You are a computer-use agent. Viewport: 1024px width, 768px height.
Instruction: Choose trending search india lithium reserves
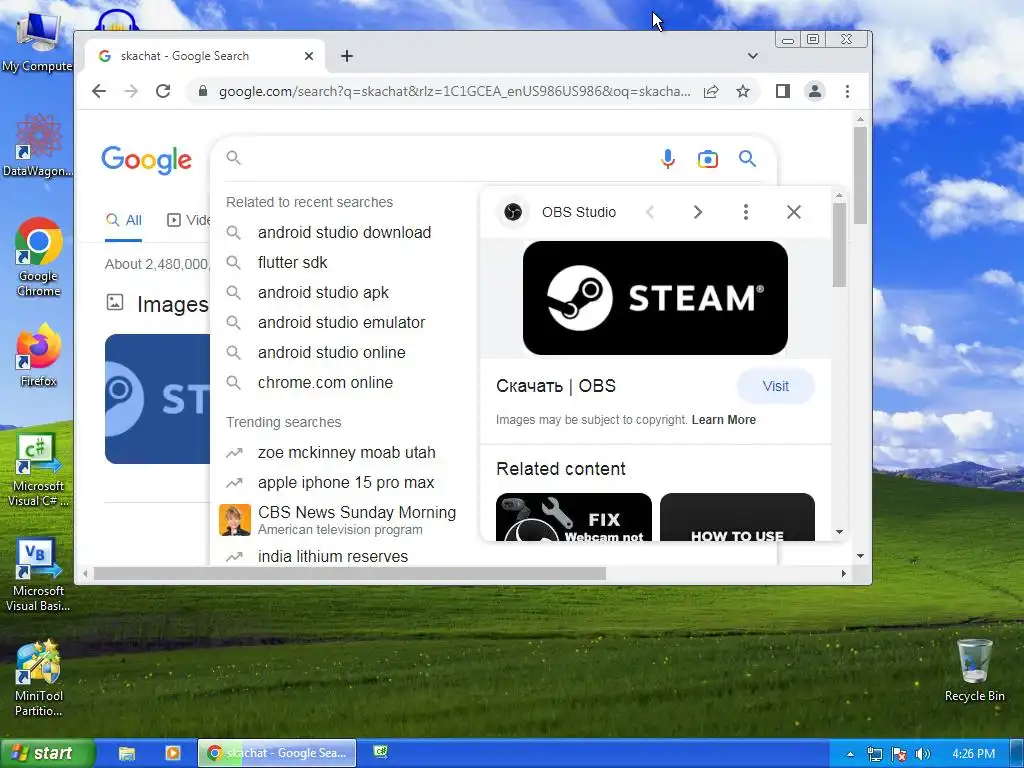tap(332, 556)
